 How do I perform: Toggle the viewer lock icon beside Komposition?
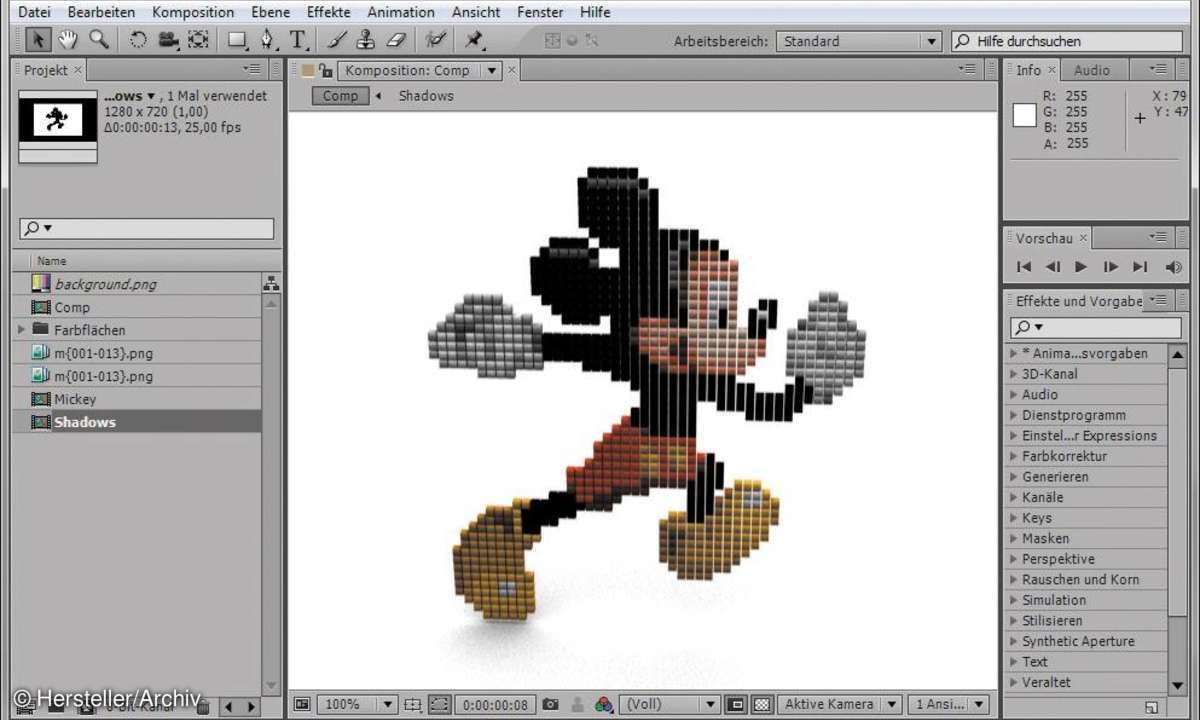(x=326, y=71)
